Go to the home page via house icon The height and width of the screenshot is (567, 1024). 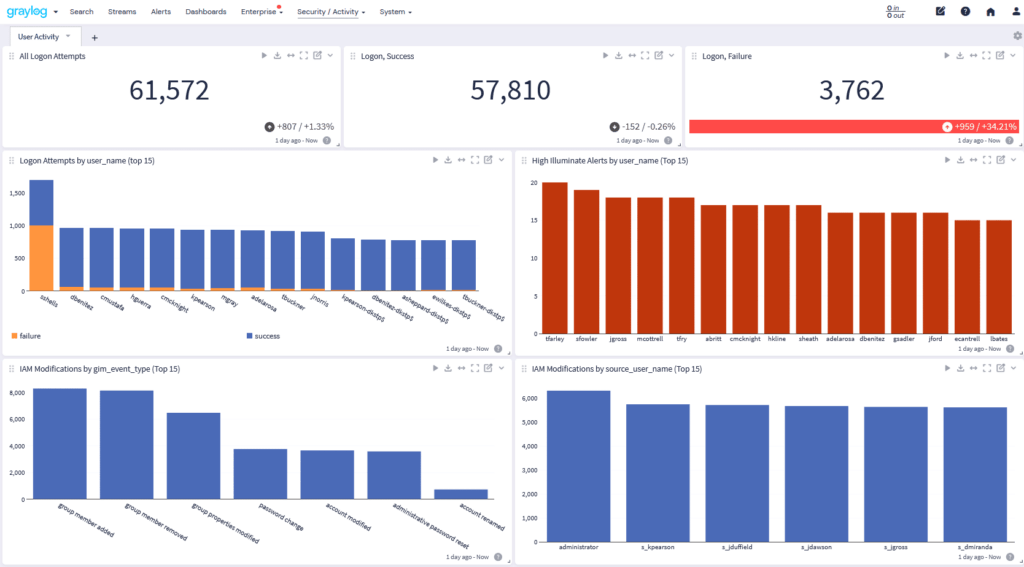click(x=990, y=12)
